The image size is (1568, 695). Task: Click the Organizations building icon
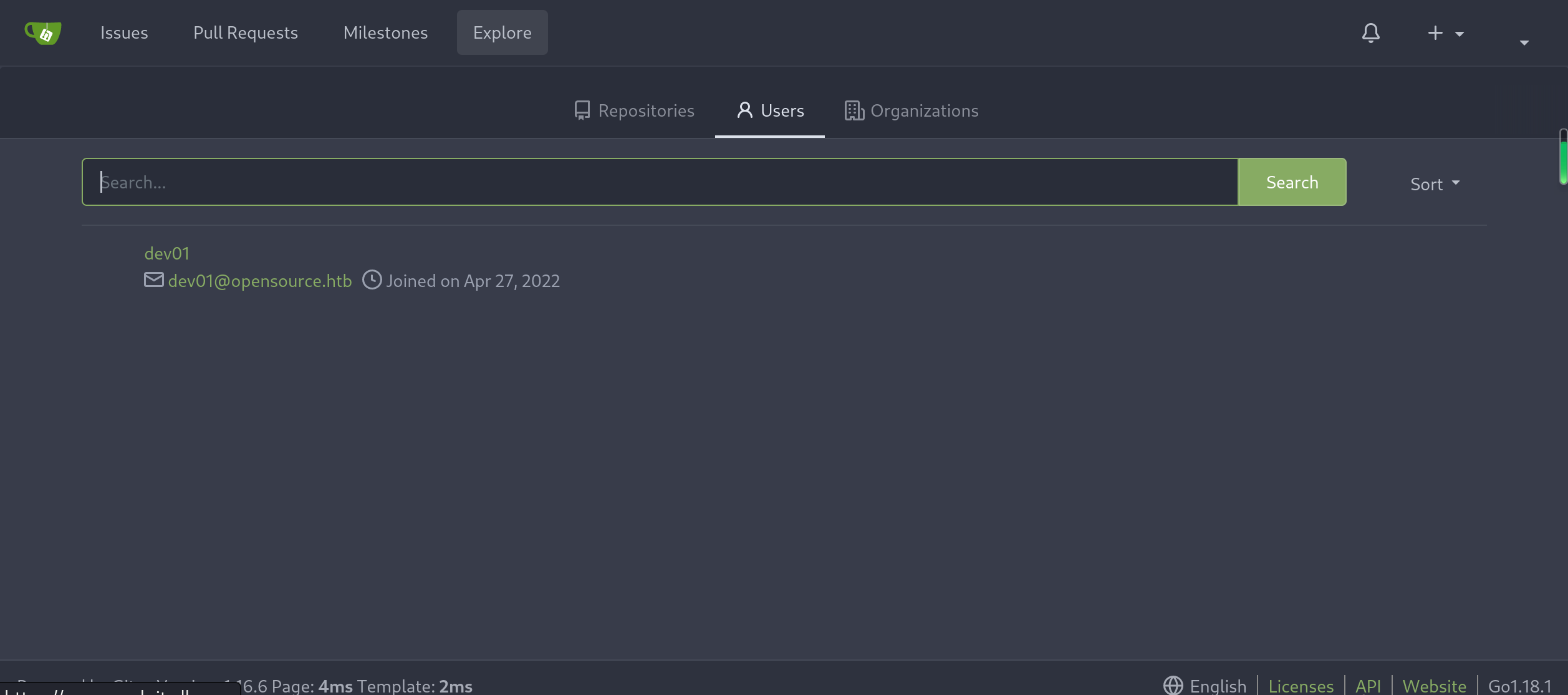tap(854, 110)
